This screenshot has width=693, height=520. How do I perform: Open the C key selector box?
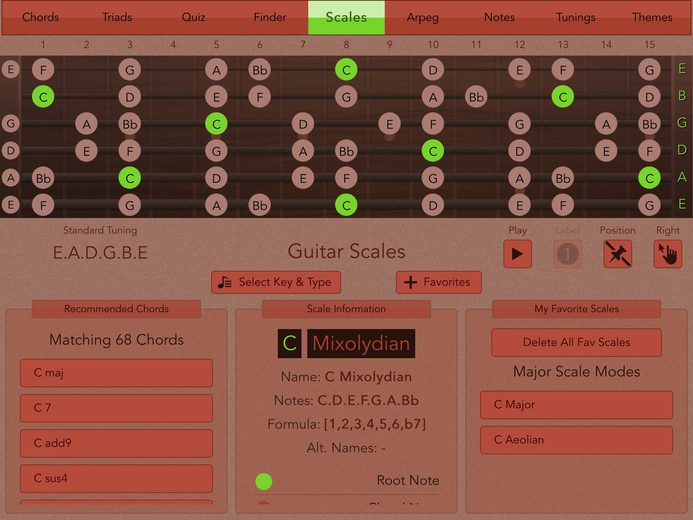tap(289, 343)
